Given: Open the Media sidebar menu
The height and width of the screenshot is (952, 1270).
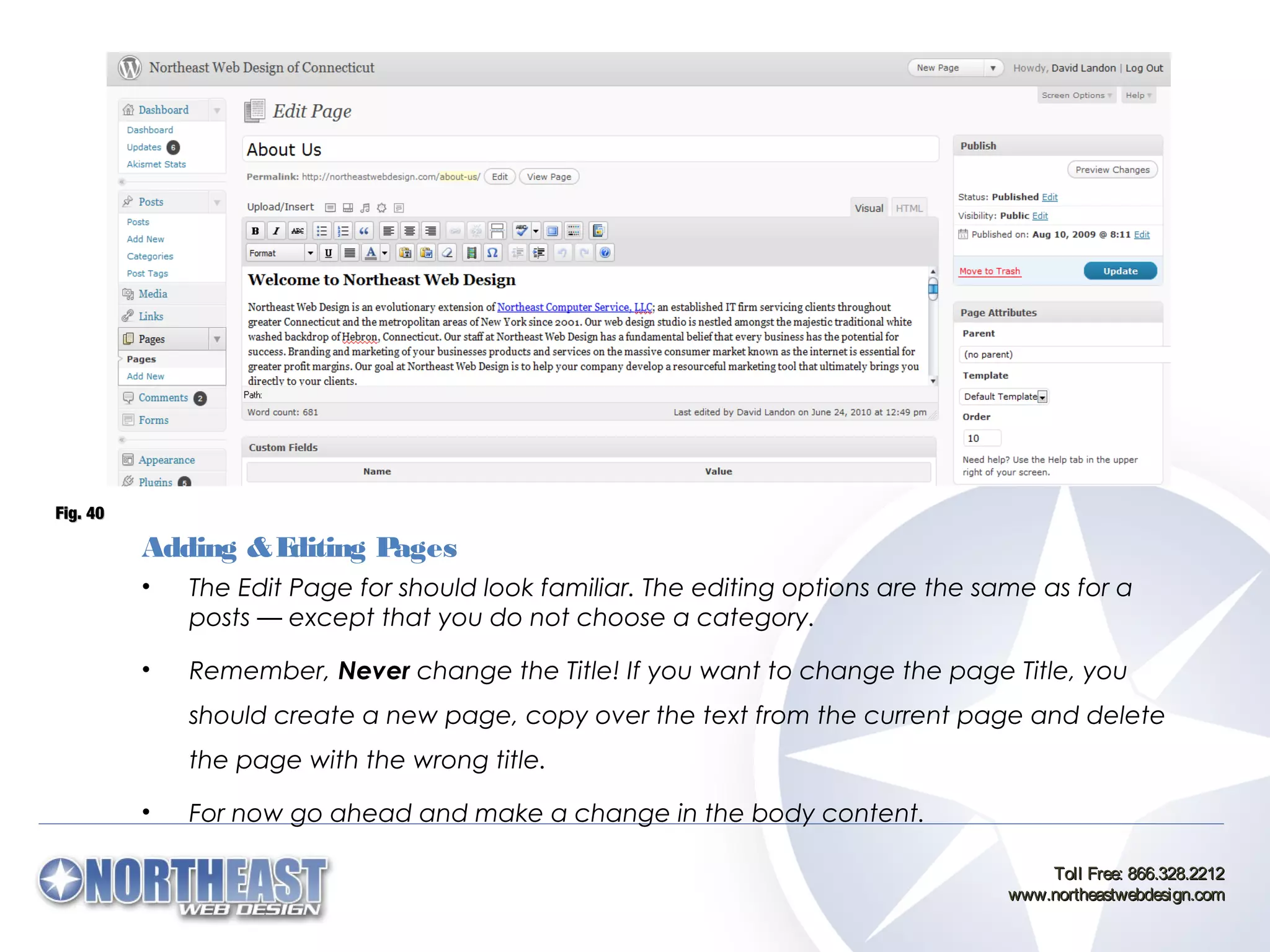Looking at the screenshot, I should coord(153,294).
